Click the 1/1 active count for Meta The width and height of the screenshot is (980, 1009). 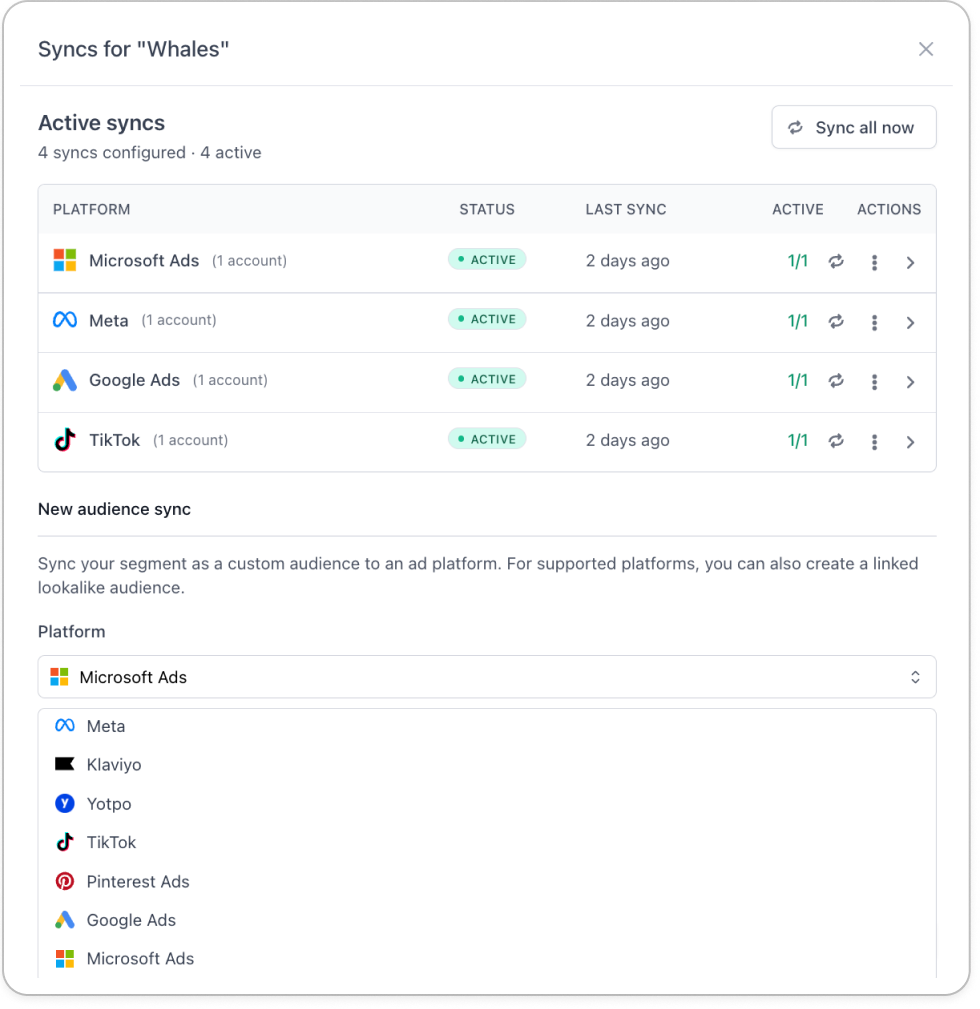click(x=797, y=321)
